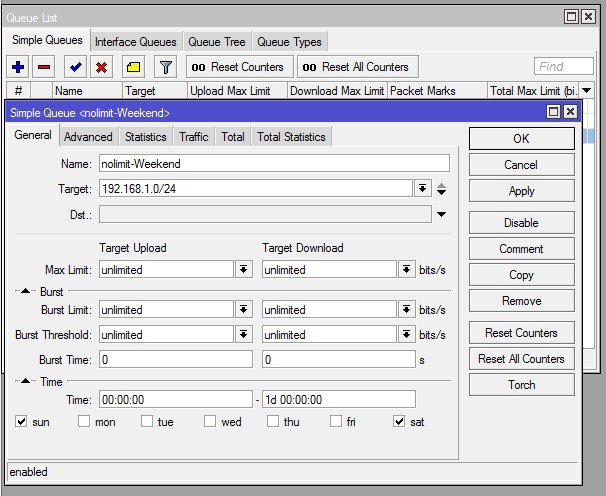Click the red minus remove queue icon
This screenshot has height=496, width=606.
tap(43, 67)
